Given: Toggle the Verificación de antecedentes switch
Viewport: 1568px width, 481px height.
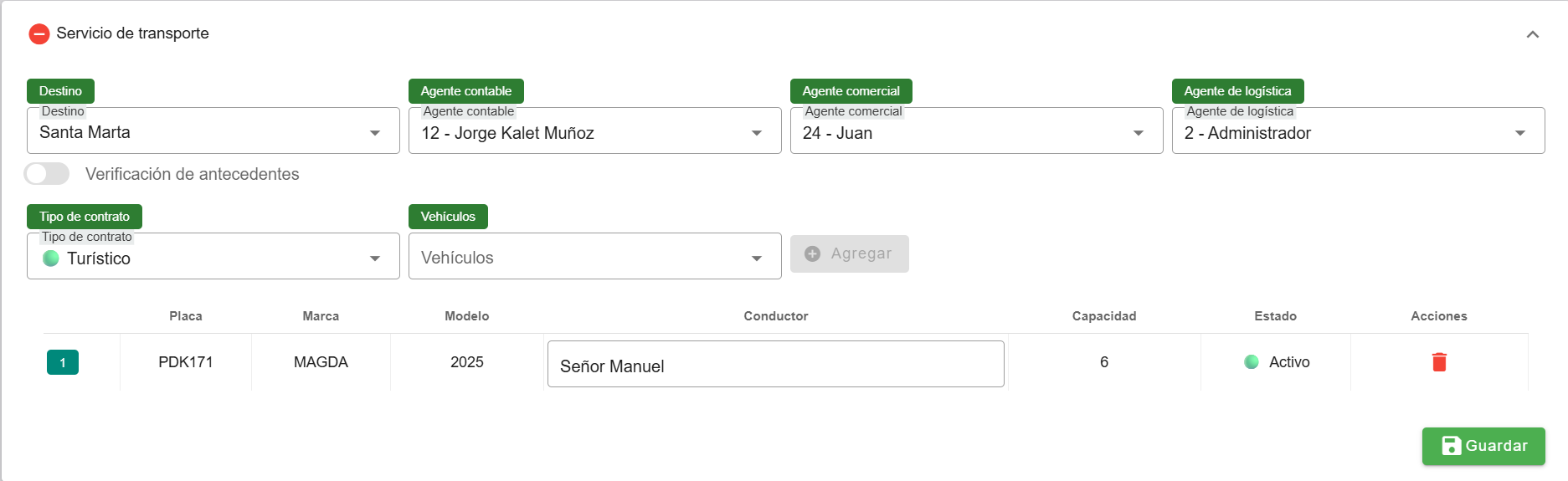Looking at the screenshot, I should click(x=47, y=174).
